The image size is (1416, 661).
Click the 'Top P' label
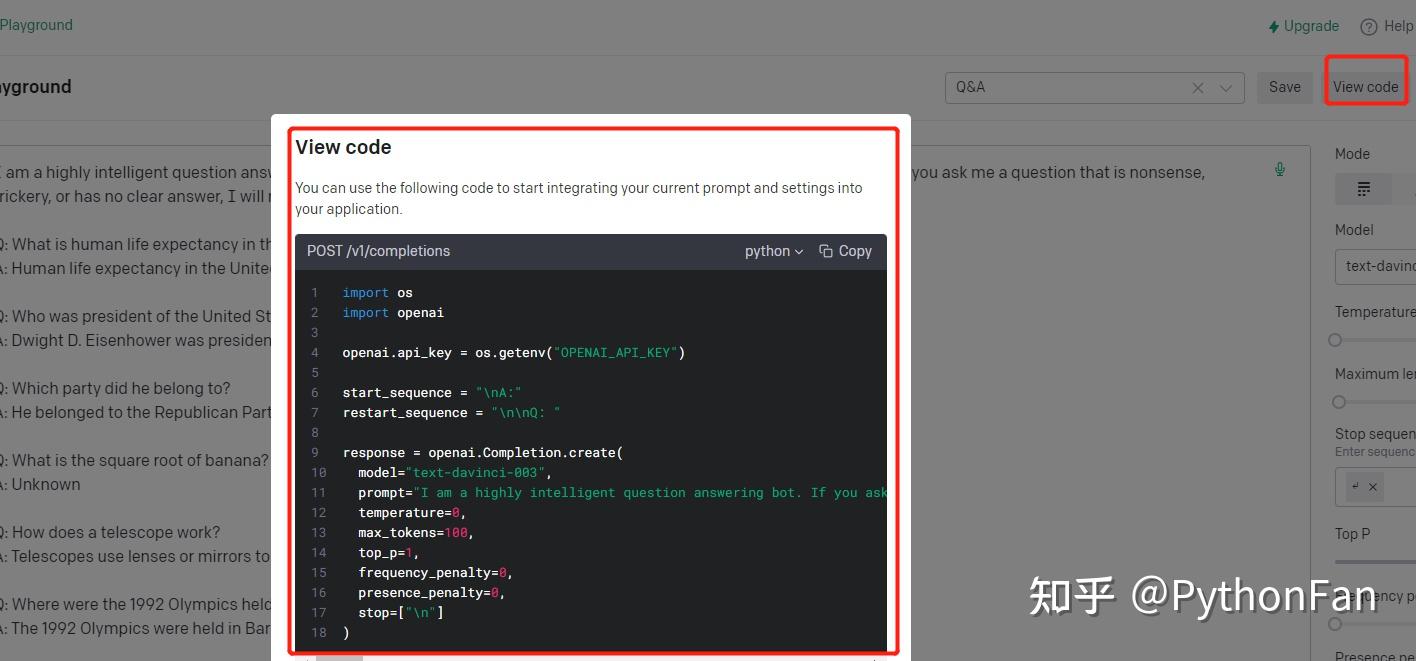click(x=1352, y=534)
